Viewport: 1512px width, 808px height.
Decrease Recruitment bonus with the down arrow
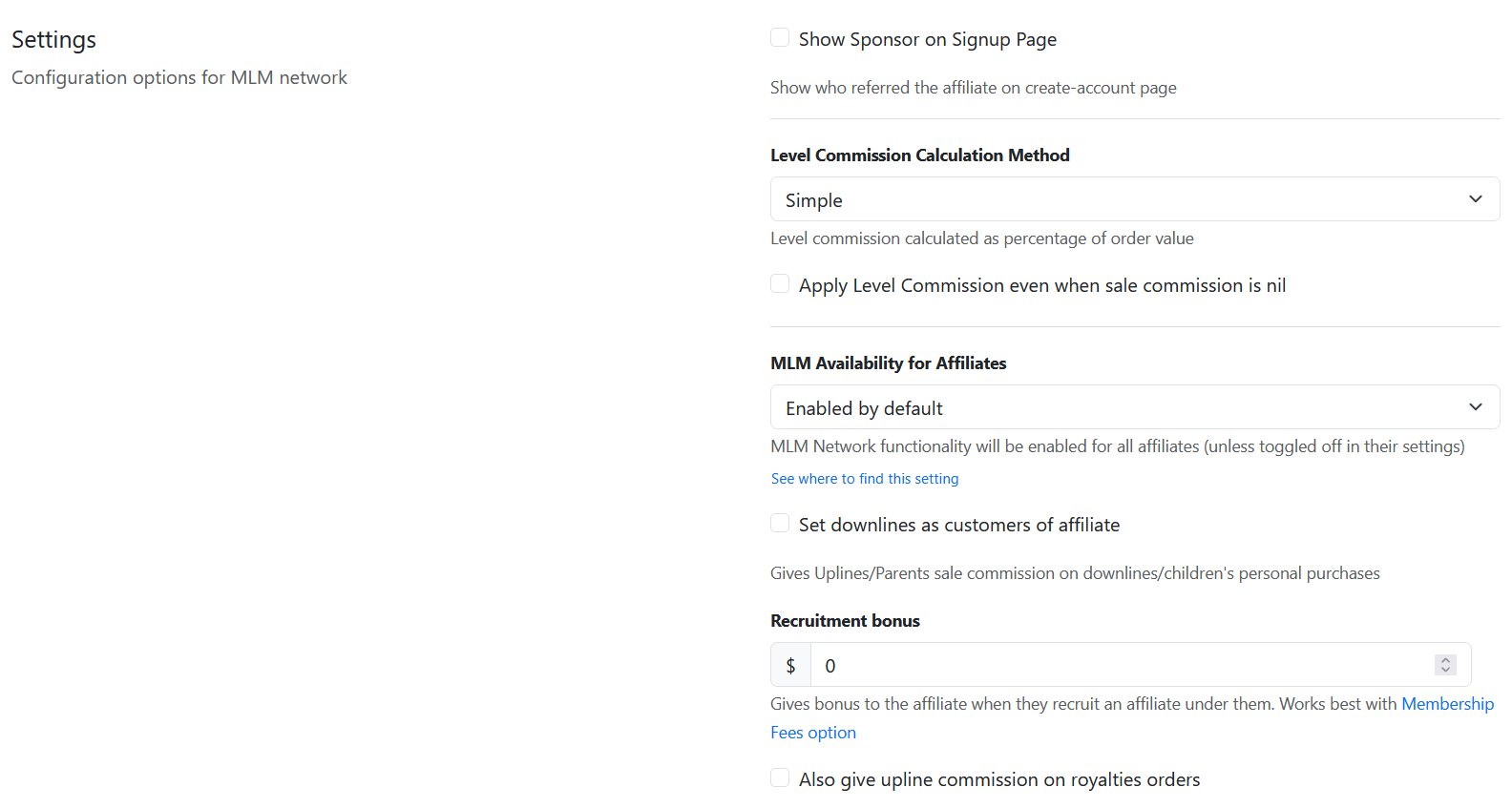[1445, 671]
